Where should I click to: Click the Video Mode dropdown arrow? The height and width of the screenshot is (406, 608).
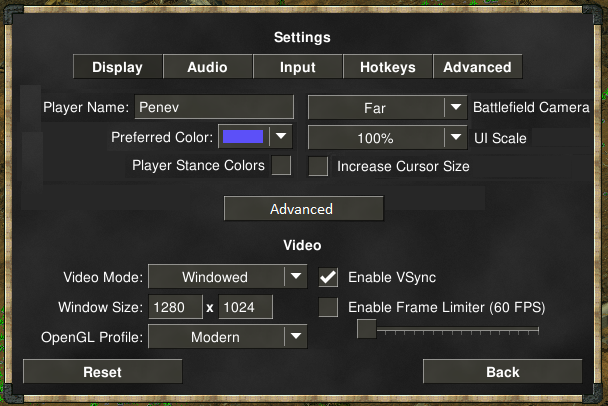296,276
